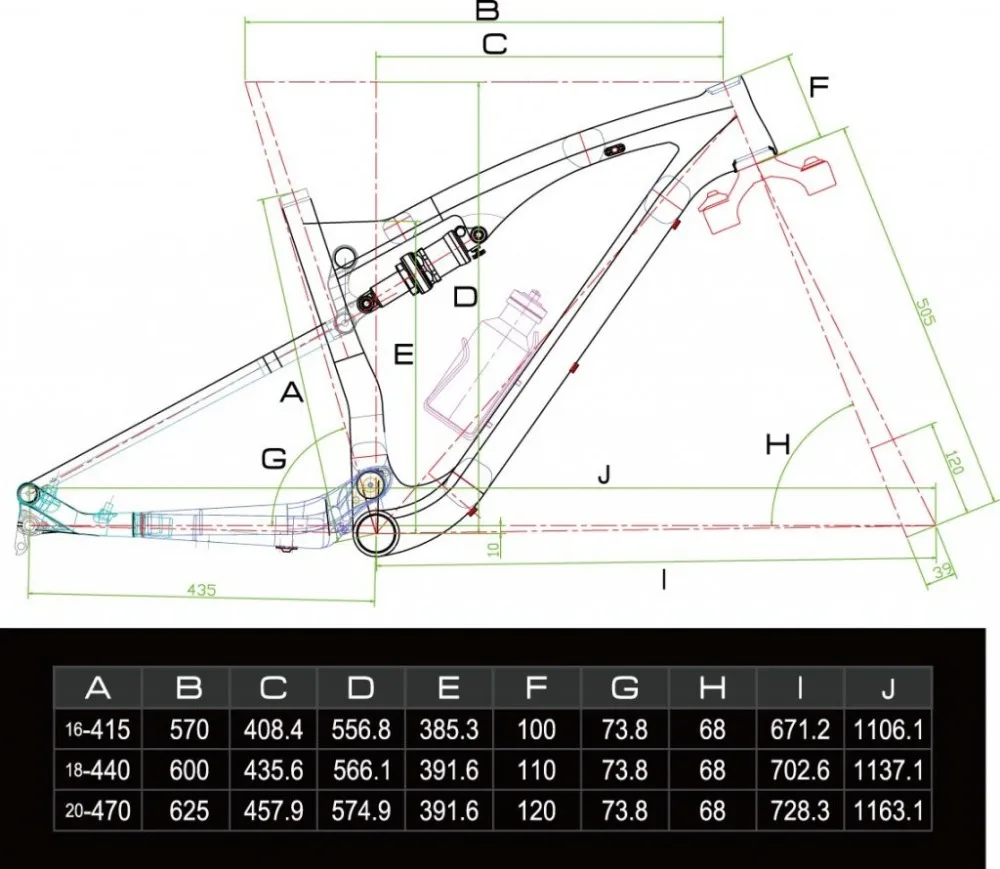Click the 566.1 table cell
Viewport: 1000px width, 869px height.
point(361,770)
